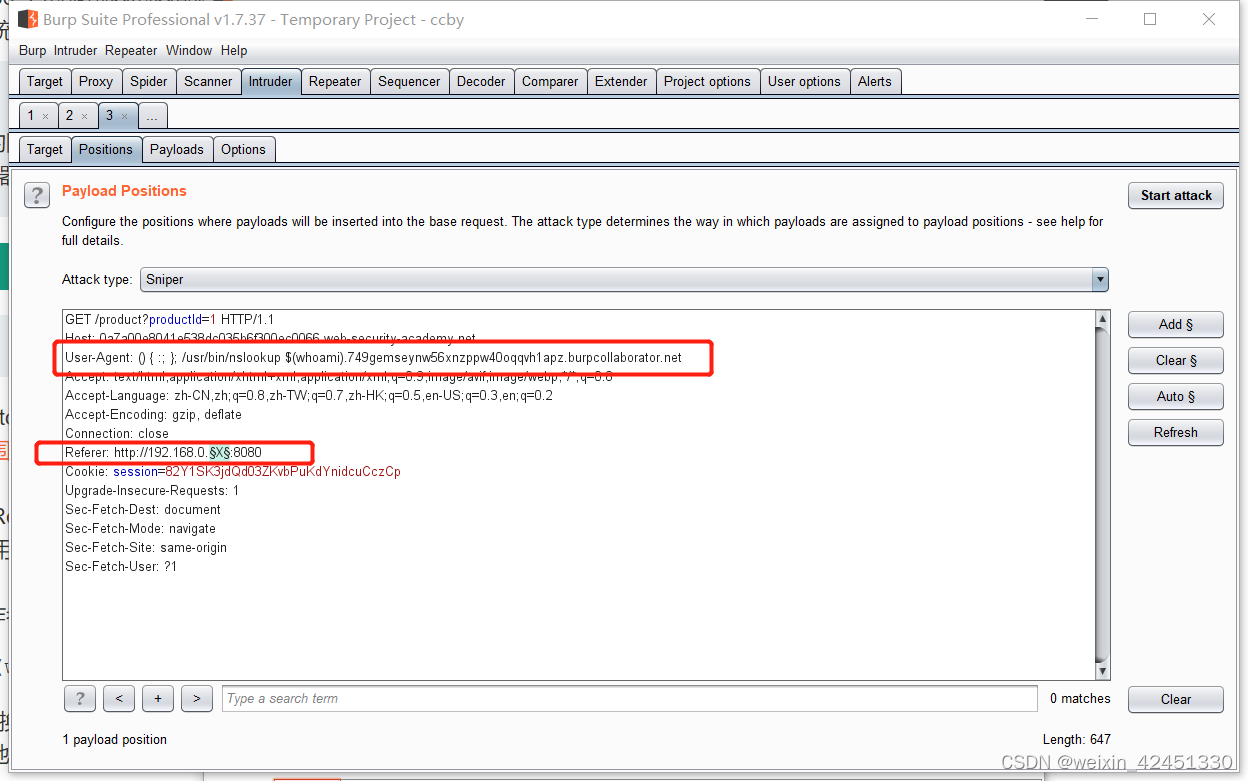Switch to the Extender tab

tap(621, 82)
